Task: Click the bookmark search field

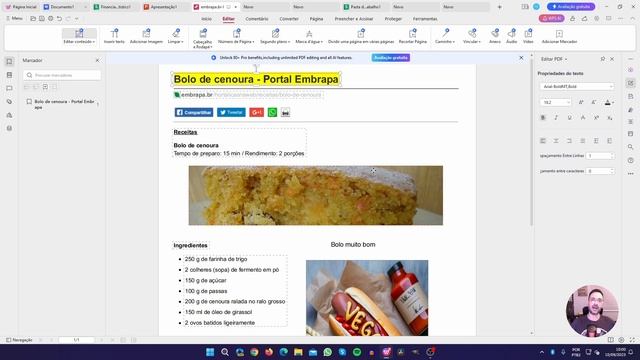Action: [x=62, y=75]
